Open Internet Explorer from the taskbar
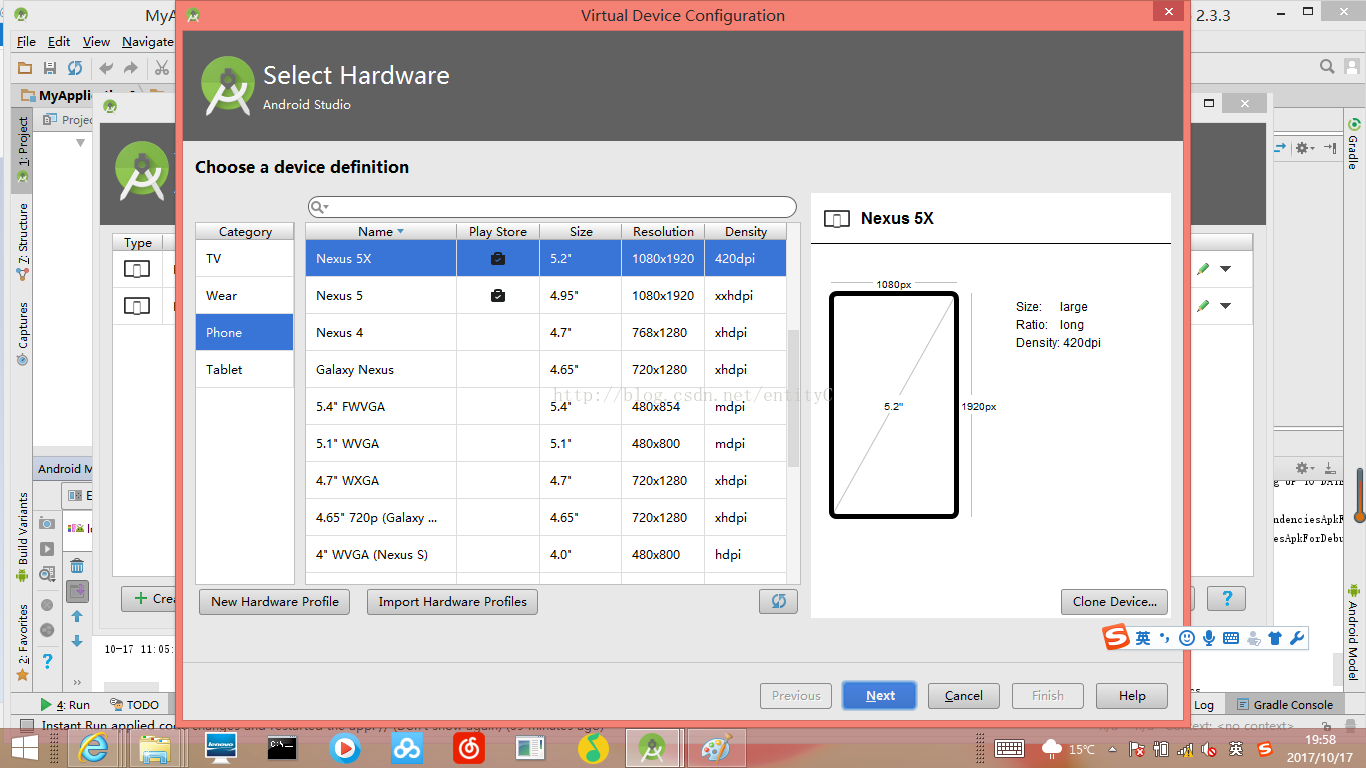The width and height of the screenshot is (1366, 768). 94,748
